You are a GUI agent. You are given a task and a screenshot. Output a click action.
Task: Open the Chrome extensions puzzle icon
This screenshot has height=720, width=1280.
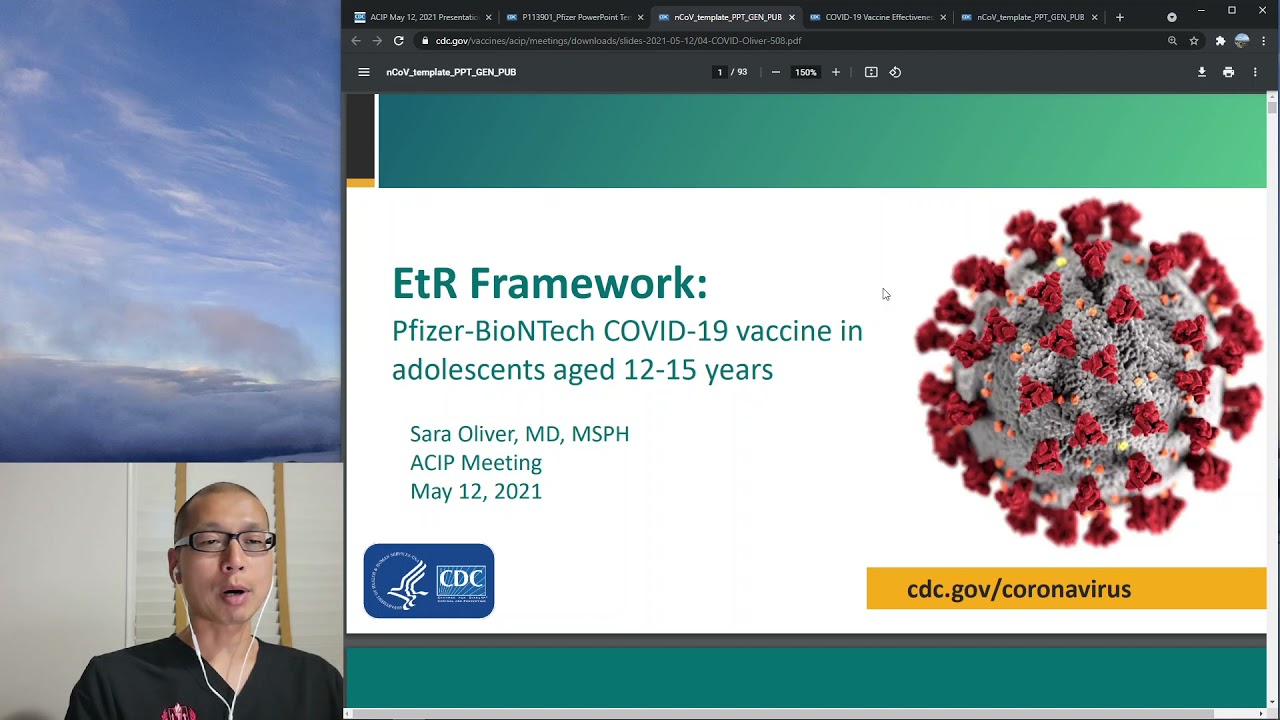[1220, 41]
